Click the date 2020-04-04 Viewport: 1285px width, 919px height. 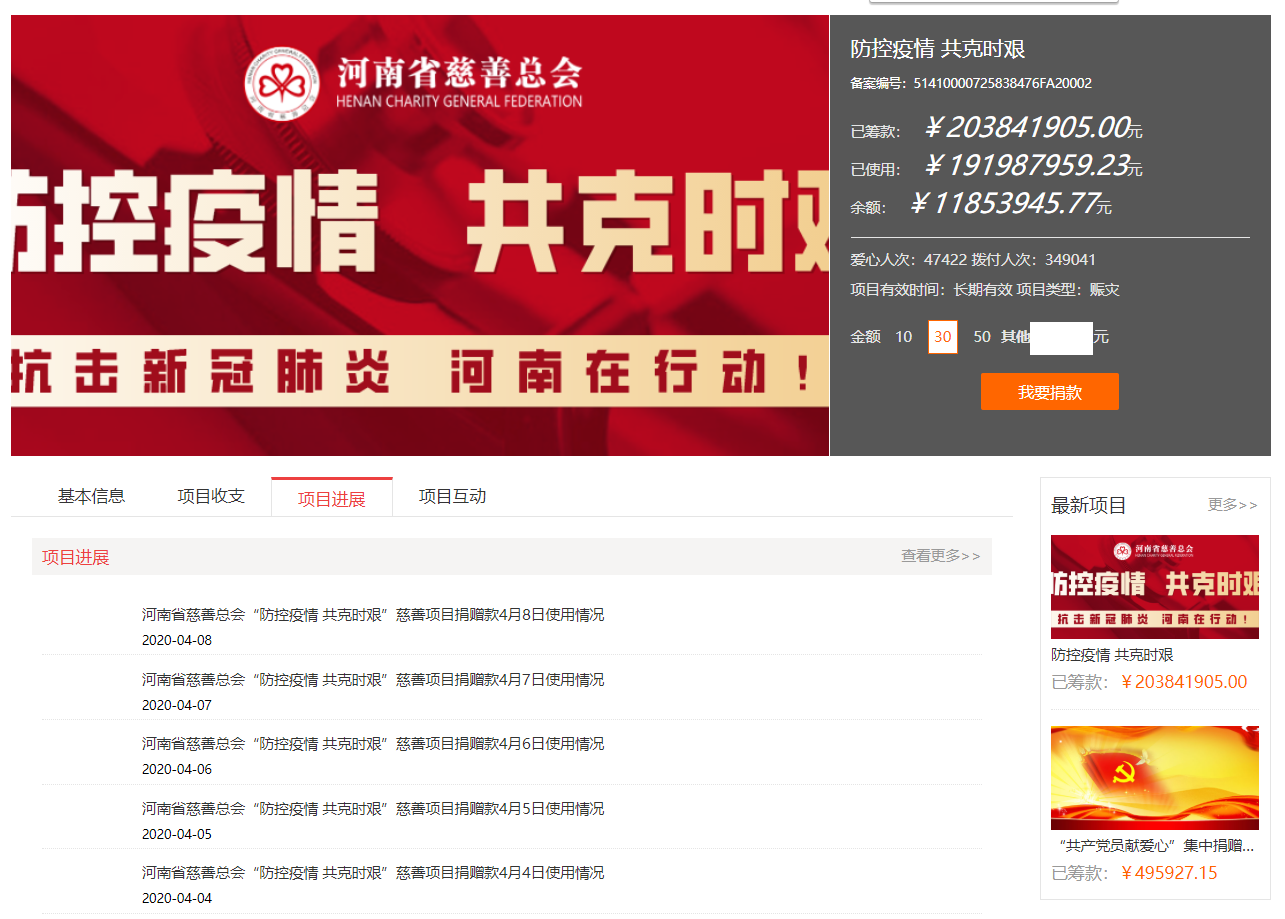(x=177, y=898)
